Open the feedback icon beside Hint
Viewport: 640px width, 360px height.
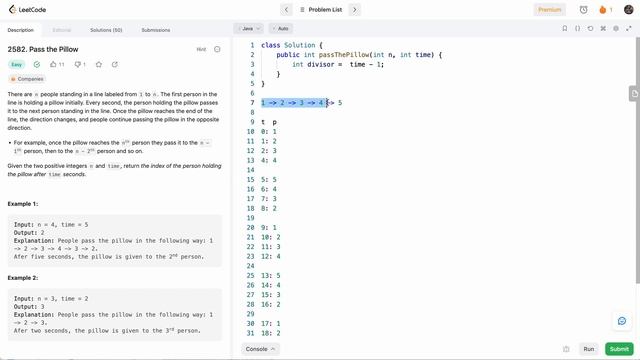217,49
